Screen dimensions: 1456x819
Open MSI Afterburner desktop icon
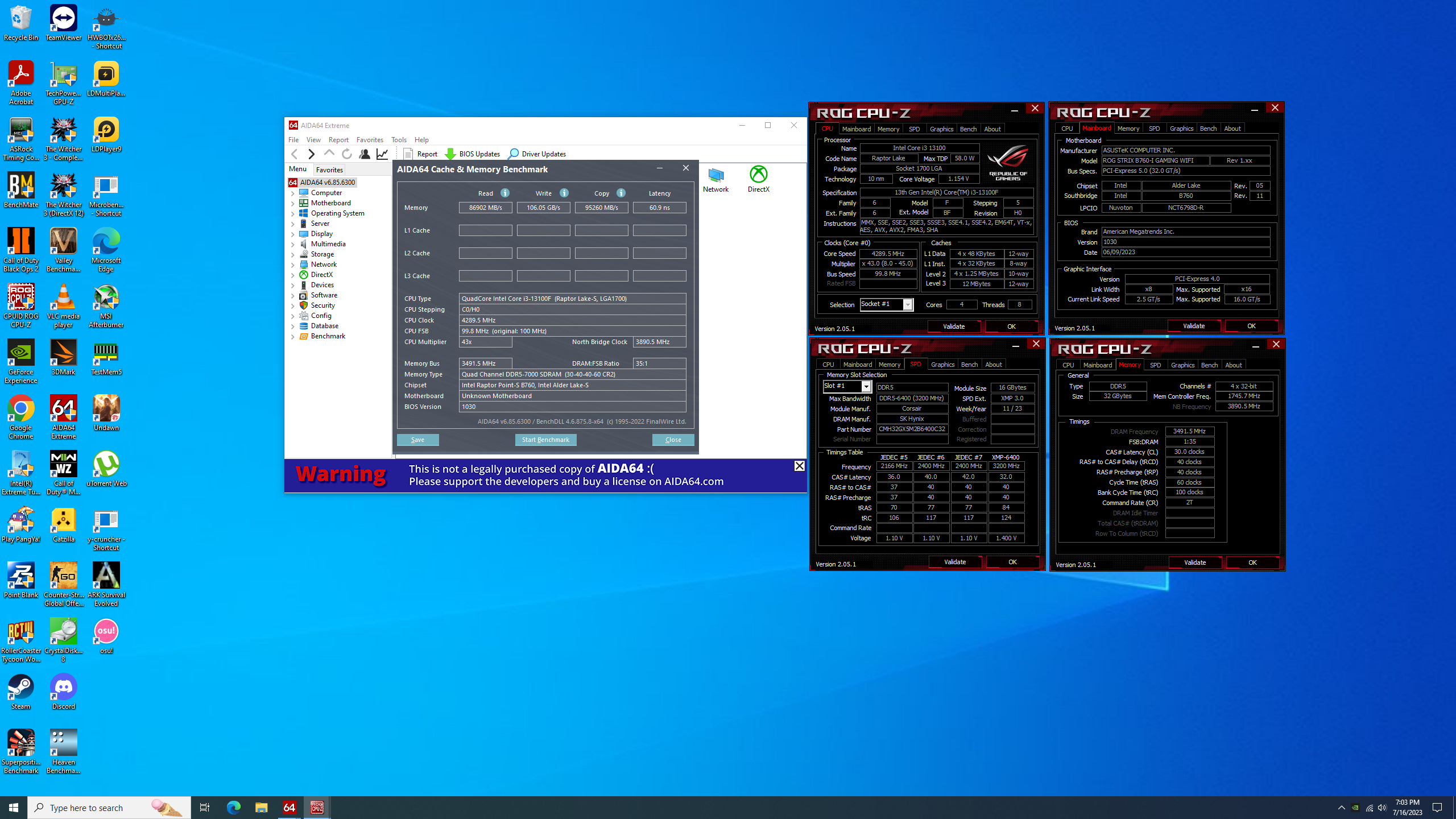click(106, 307)
